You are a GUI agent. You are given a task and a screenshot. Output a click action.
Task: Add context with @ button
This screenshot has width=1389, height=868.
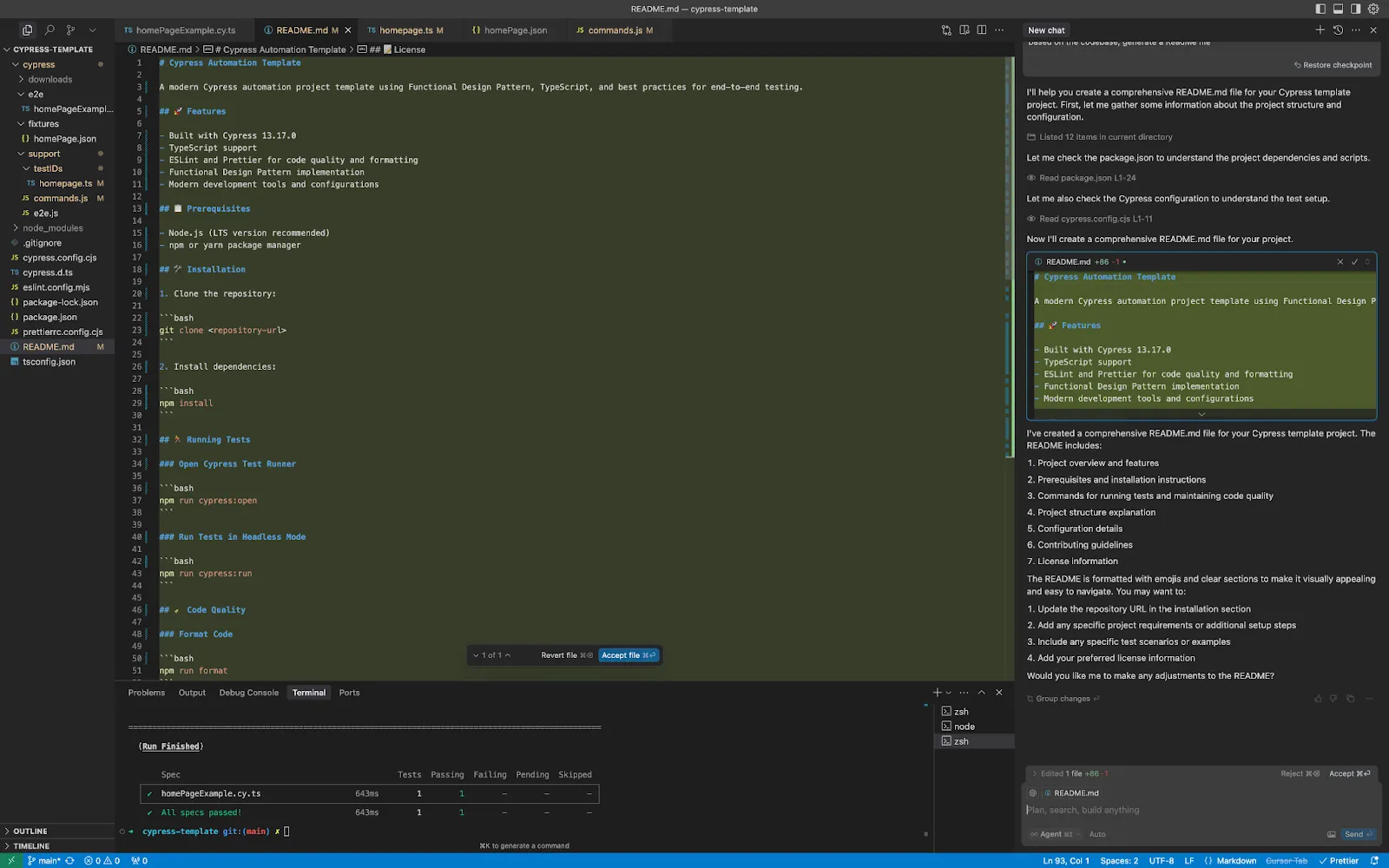click(x=1032, y=793)
